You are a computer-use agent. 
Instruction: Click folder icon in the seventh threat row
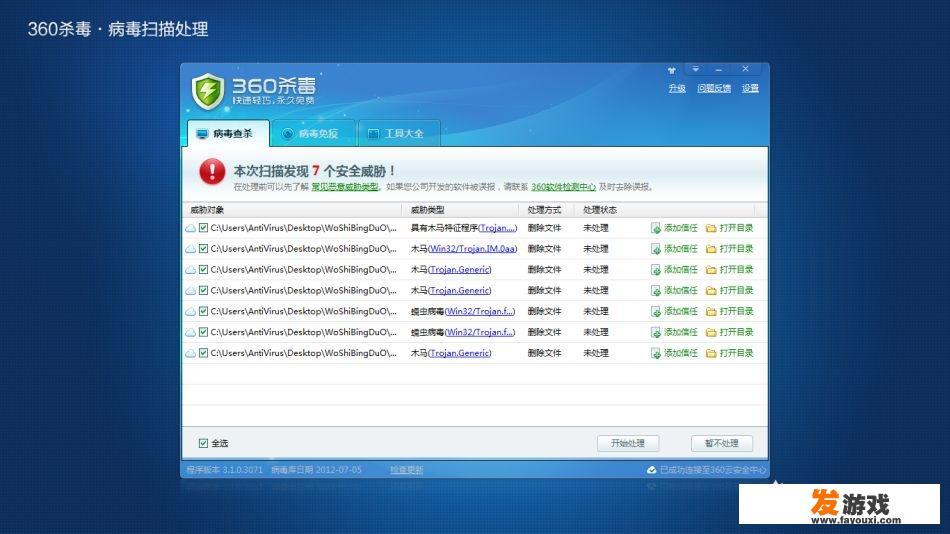711,353
